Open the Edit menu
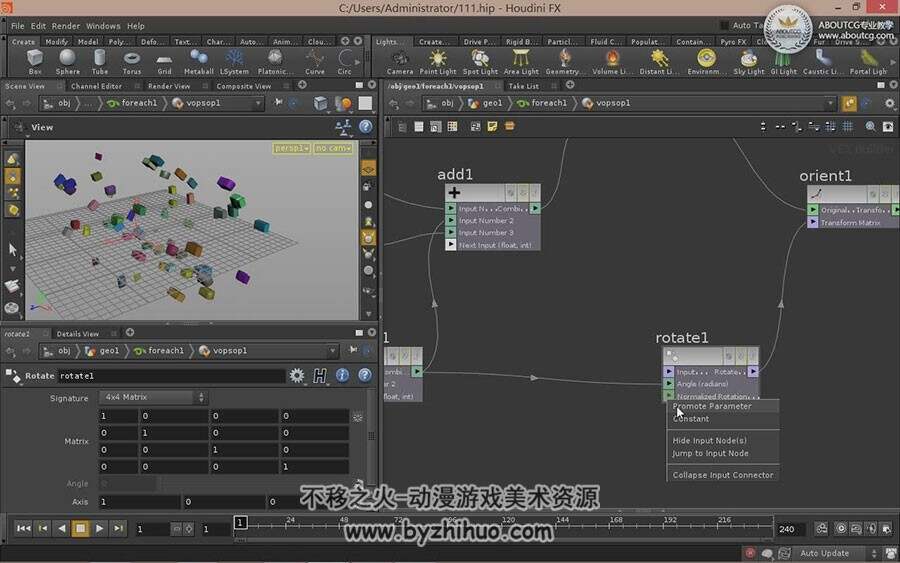Image resolution: width=900 pixels, height=563 pixels. pyautogui.click(x=38, y=26)
